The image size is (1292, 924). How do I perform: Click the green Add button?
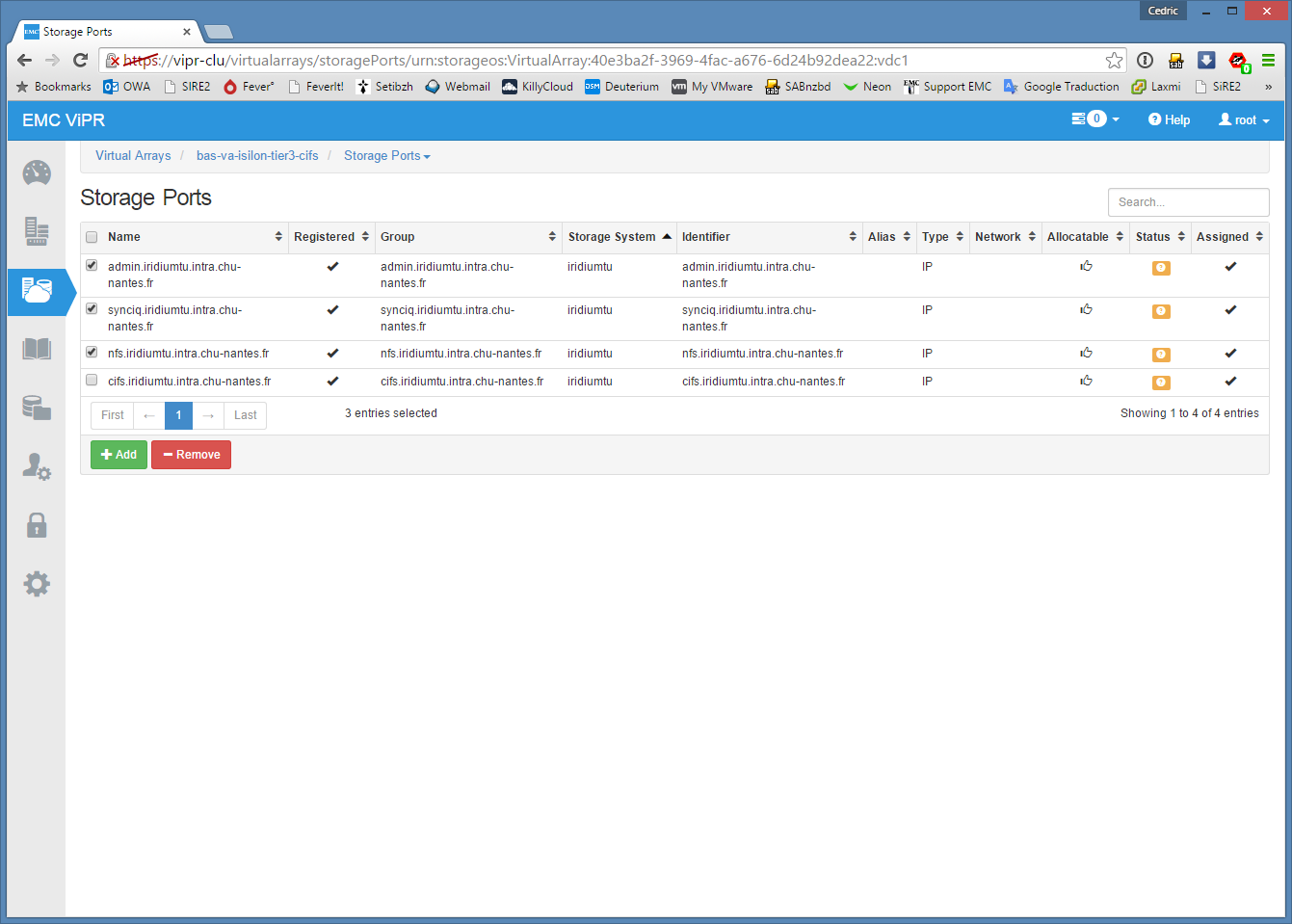pyautogui.click(x=119, y=455)
